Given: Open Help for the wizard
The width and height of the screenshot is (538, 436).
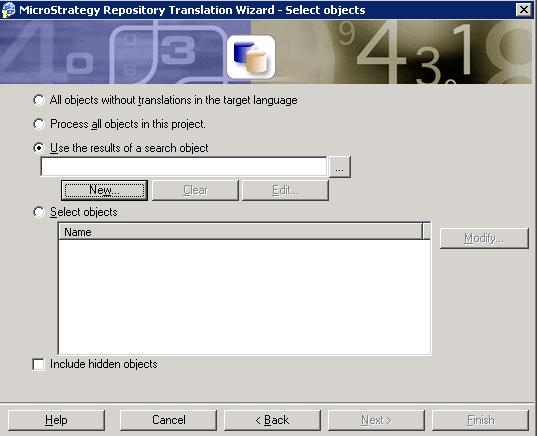Looking at the screenshot, I should (56, 420).
